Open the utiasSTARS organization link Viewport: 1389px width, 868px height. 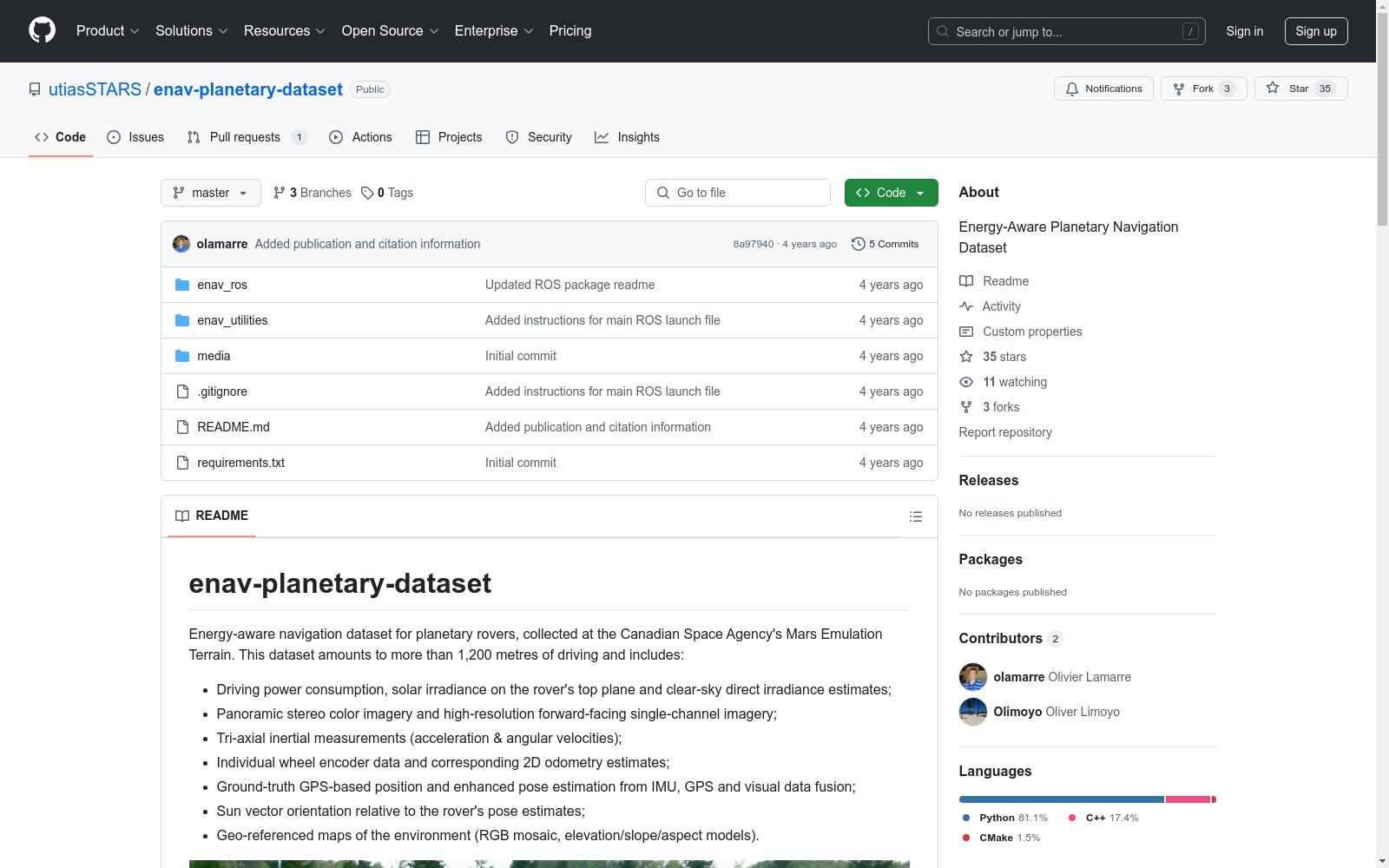click(x=95, y=89)
